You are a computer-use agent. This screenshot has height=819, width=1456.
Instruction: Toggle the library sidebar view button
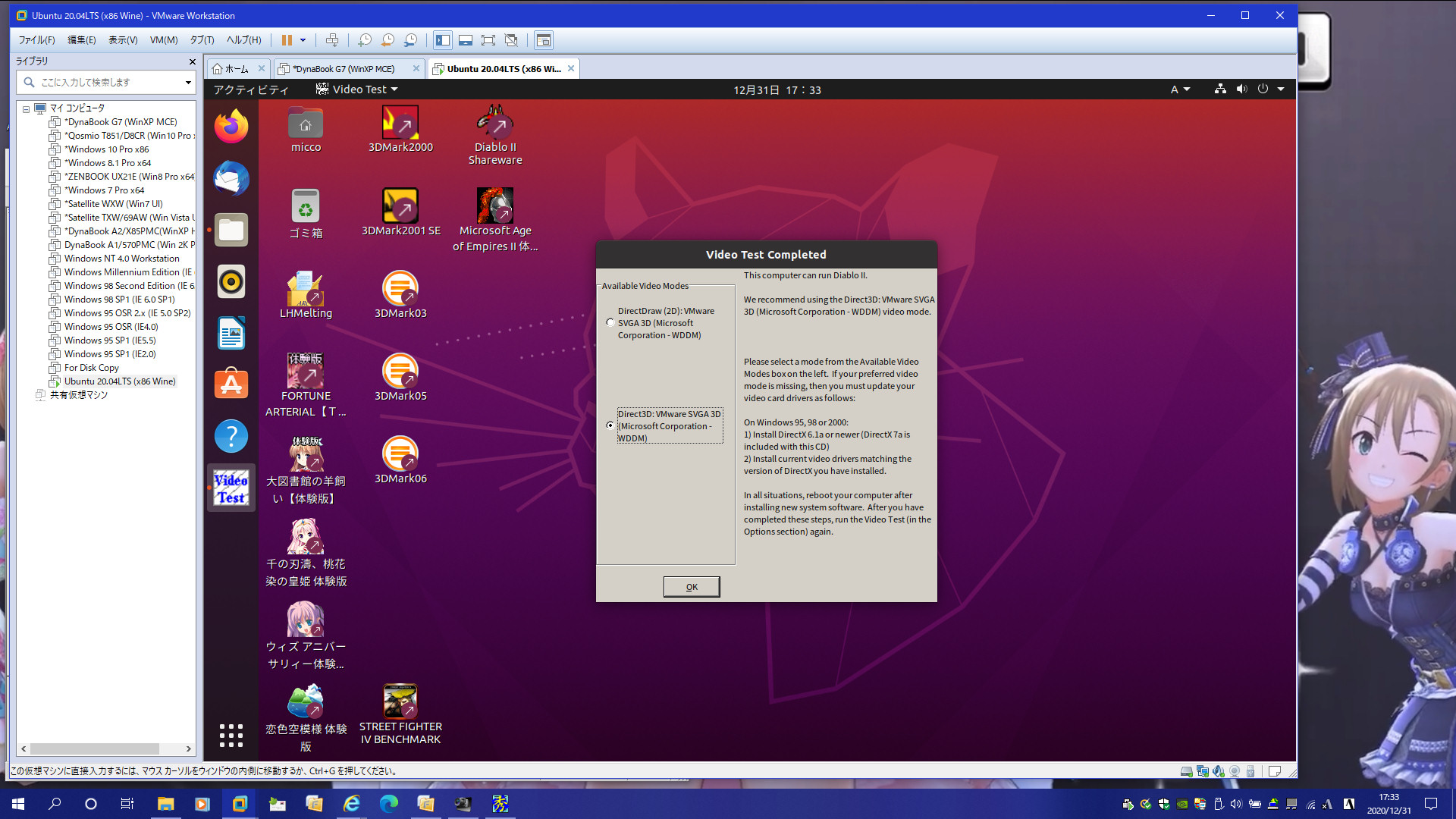pyautogui.click(x=443, y=40)
